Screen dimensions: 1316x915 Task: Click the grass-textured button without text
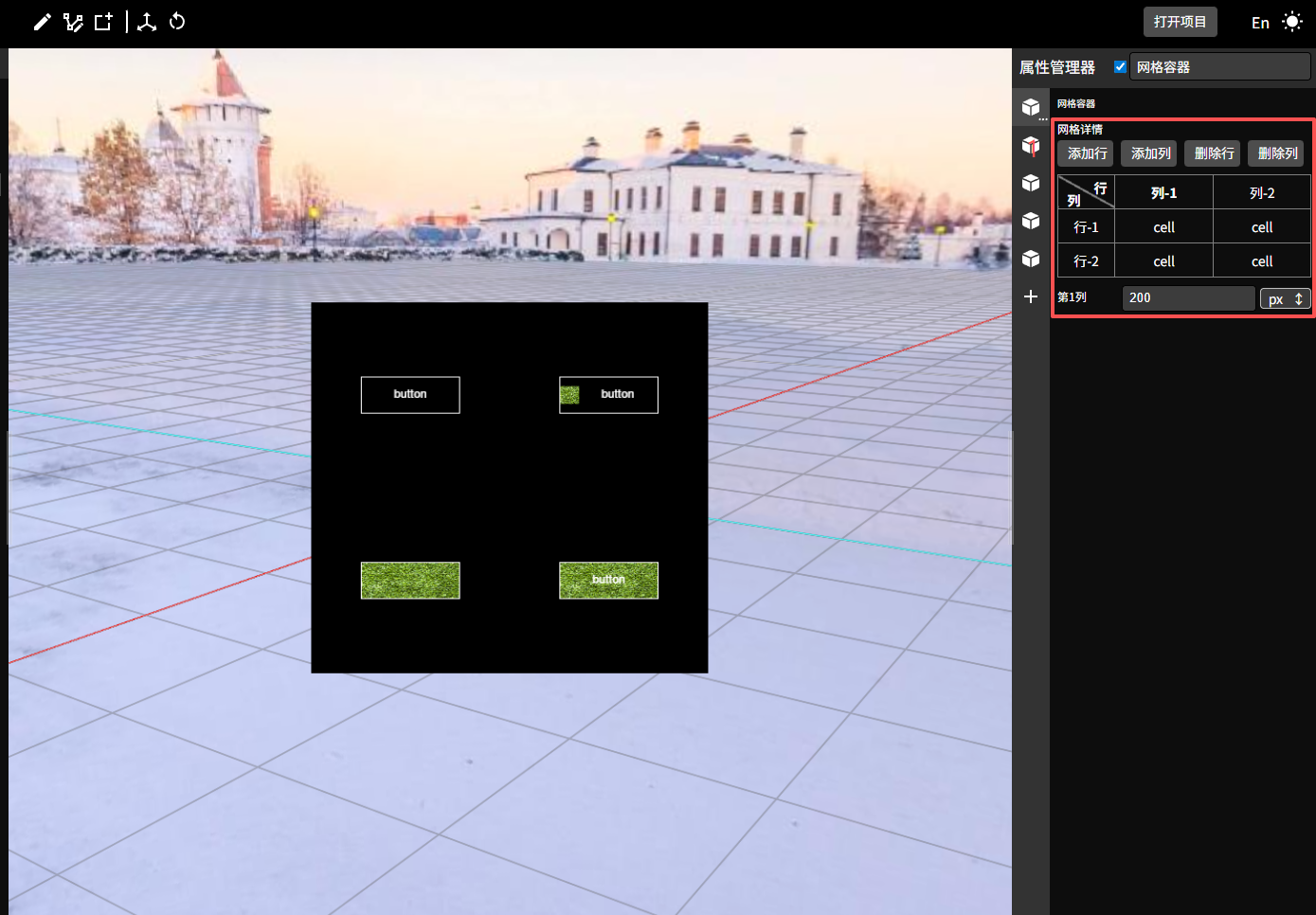pyautogui.click(x=410, y=581)
